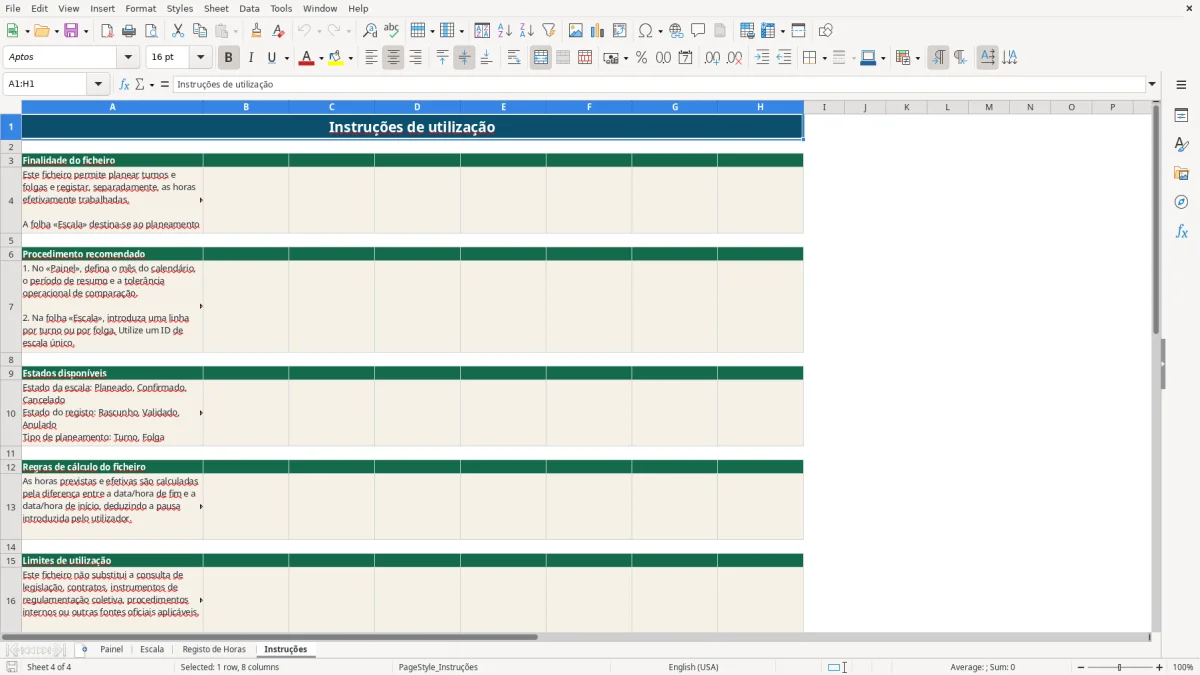This screenshot has width=1200, height=675.
Task: Insert a pivot table
Action: (620, 31)
